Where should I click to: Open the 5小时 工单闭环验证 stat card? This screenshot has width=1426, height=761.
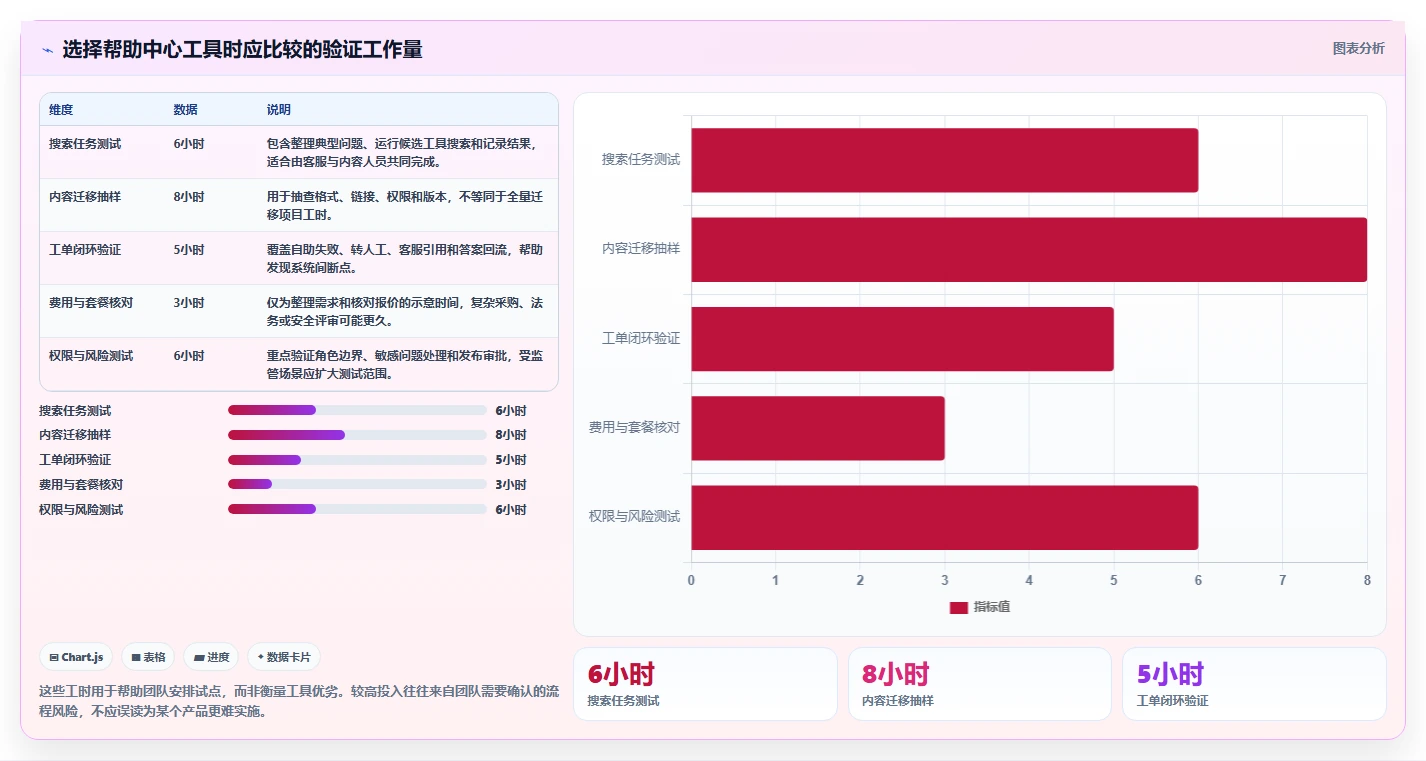pos(1254,684)
